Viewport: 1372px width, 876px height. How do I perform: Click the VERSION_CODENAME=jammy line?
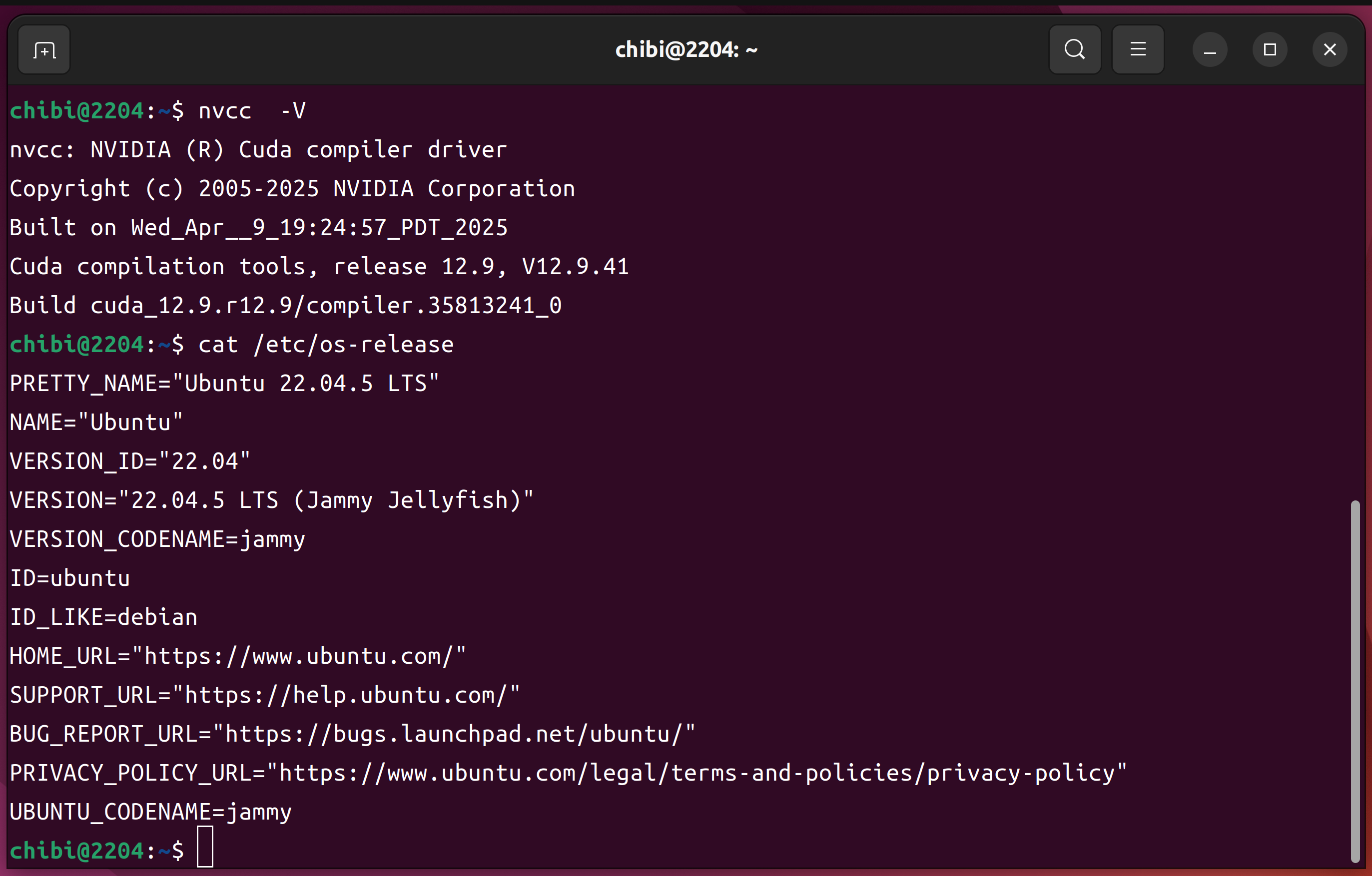(x=158, y=539)
